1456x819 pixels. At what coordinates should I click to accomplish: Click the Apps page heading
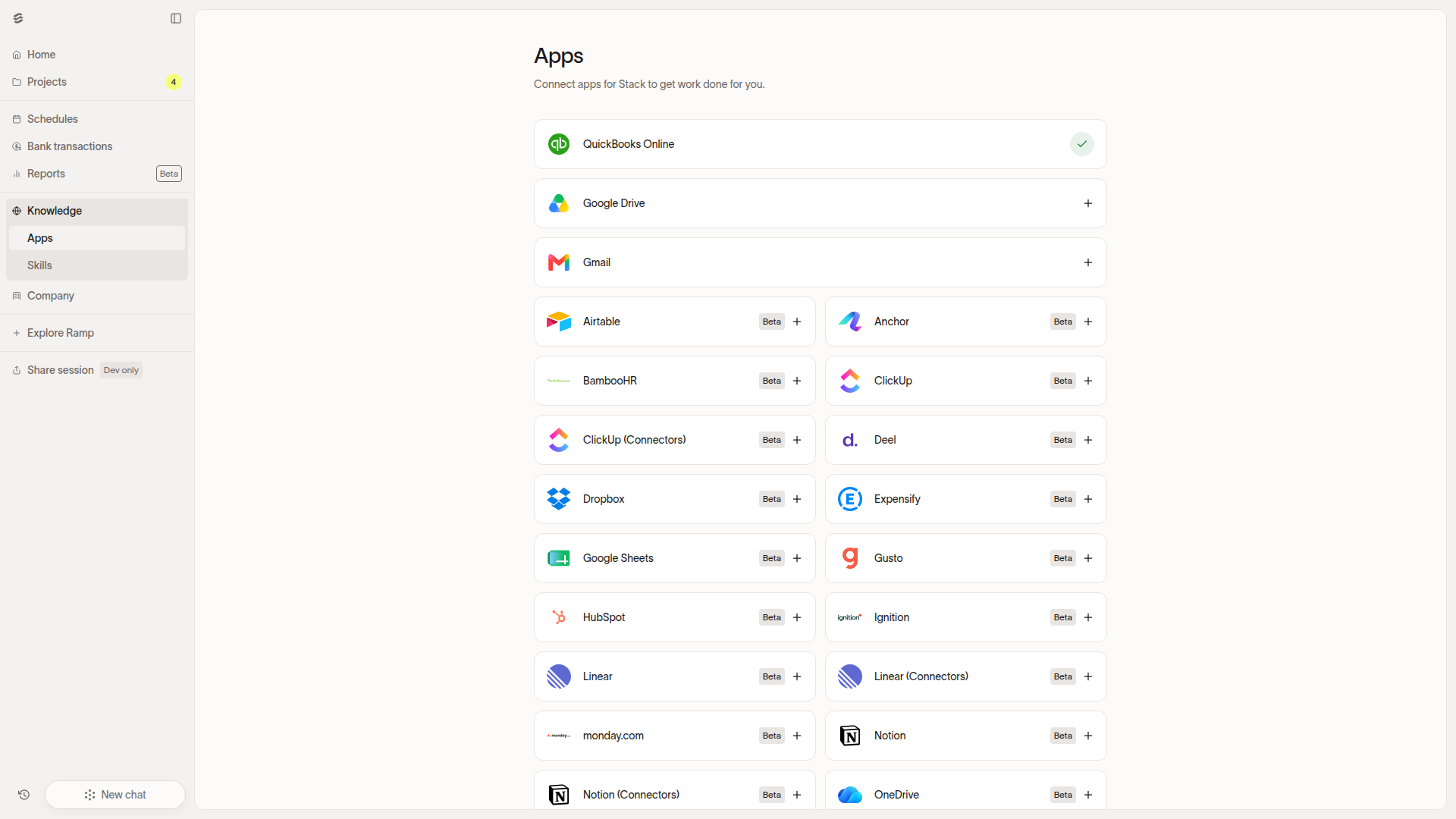[559, 56]
